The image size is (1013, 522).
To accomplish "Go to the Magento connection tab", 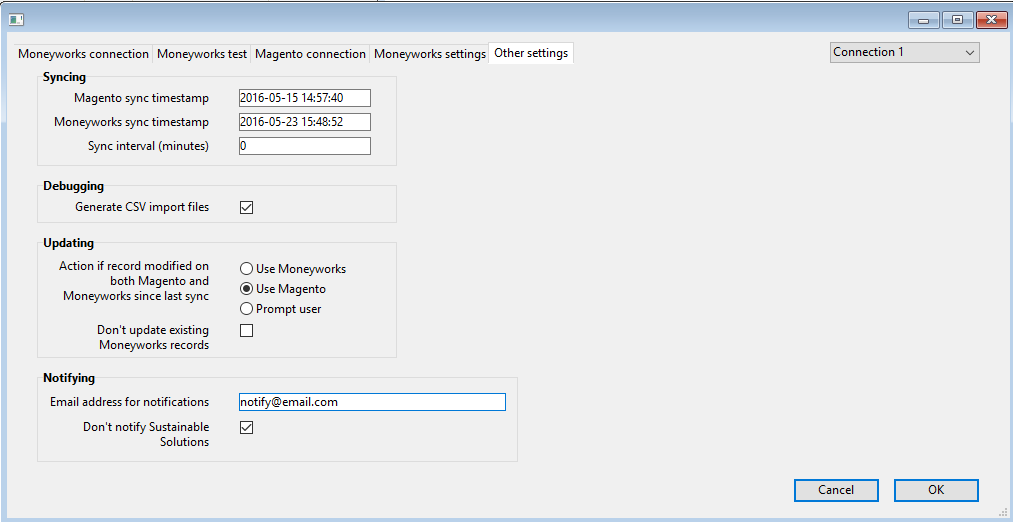I will tap(310, 54).
